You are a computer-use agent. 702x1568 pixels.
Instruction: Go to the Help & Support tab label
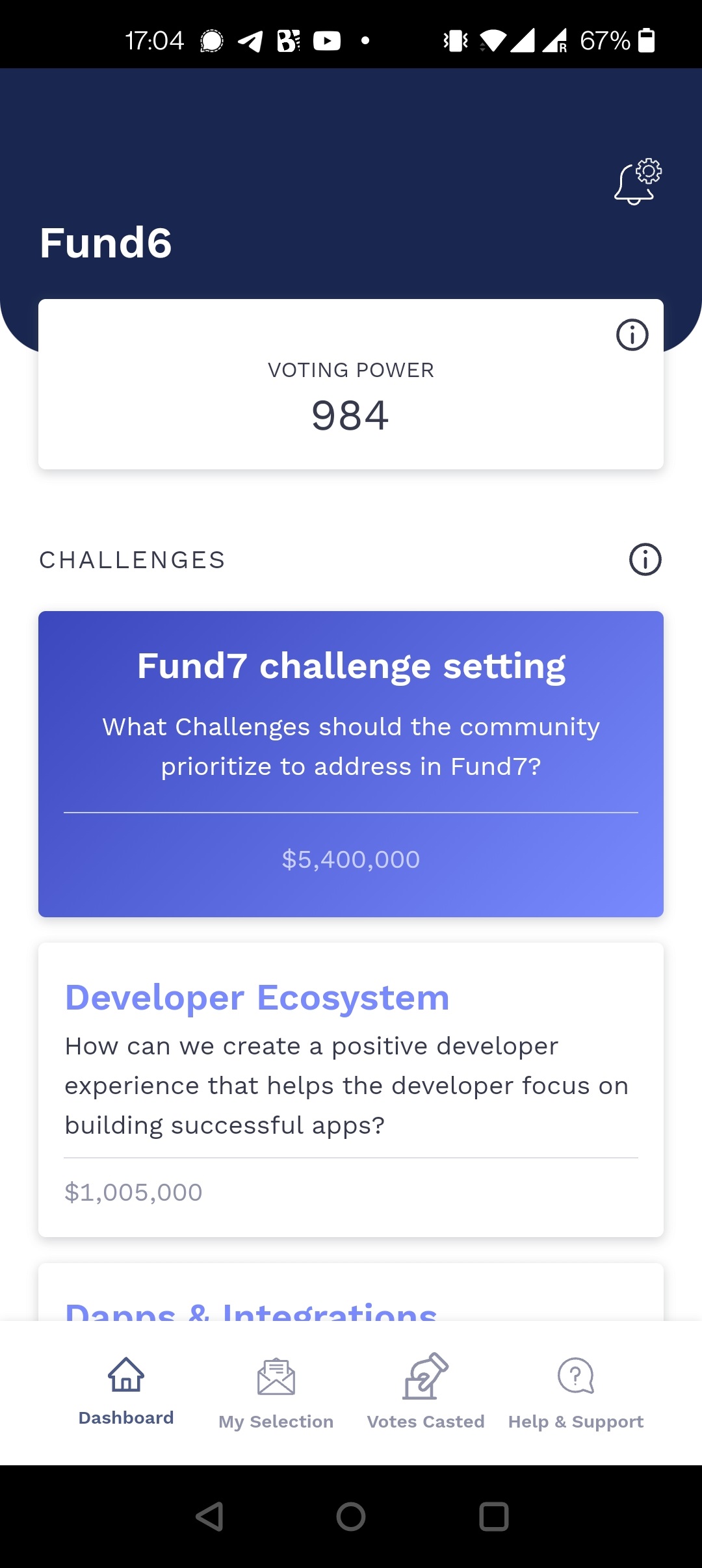pos(576,1422)
